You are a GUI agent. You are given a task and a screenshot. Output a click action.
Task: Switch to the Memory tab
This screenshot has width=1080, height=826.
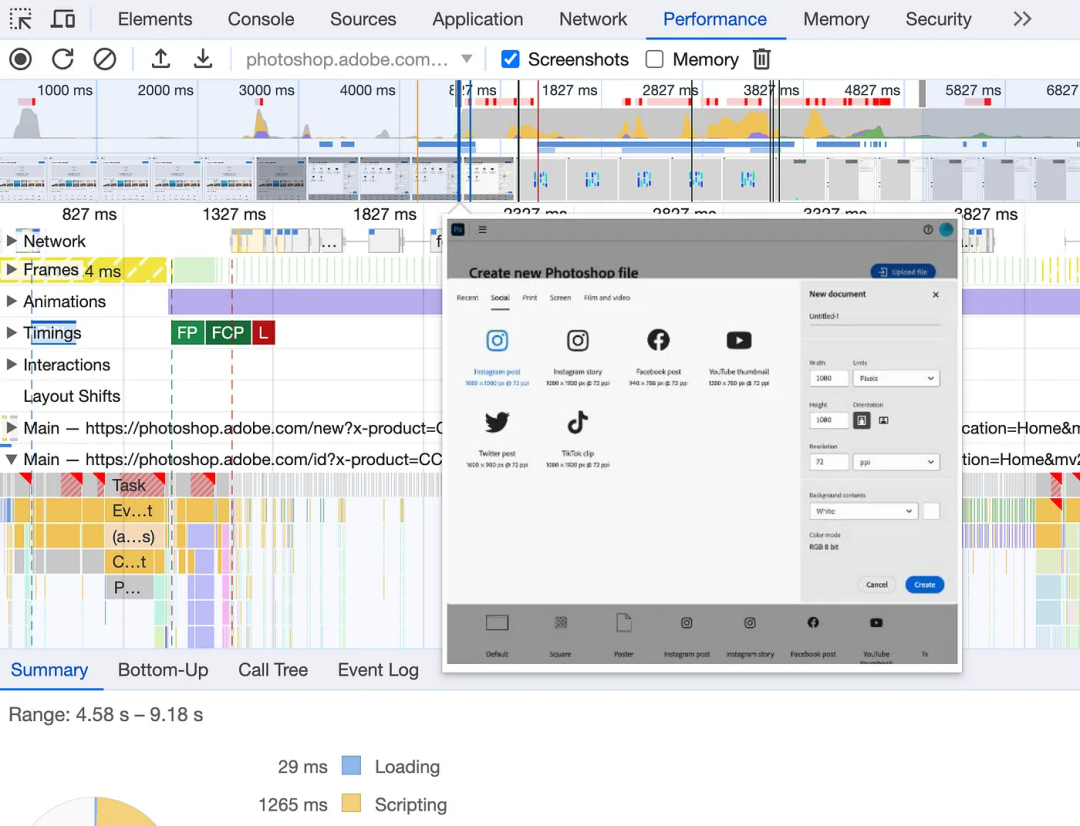pos(836,19)
